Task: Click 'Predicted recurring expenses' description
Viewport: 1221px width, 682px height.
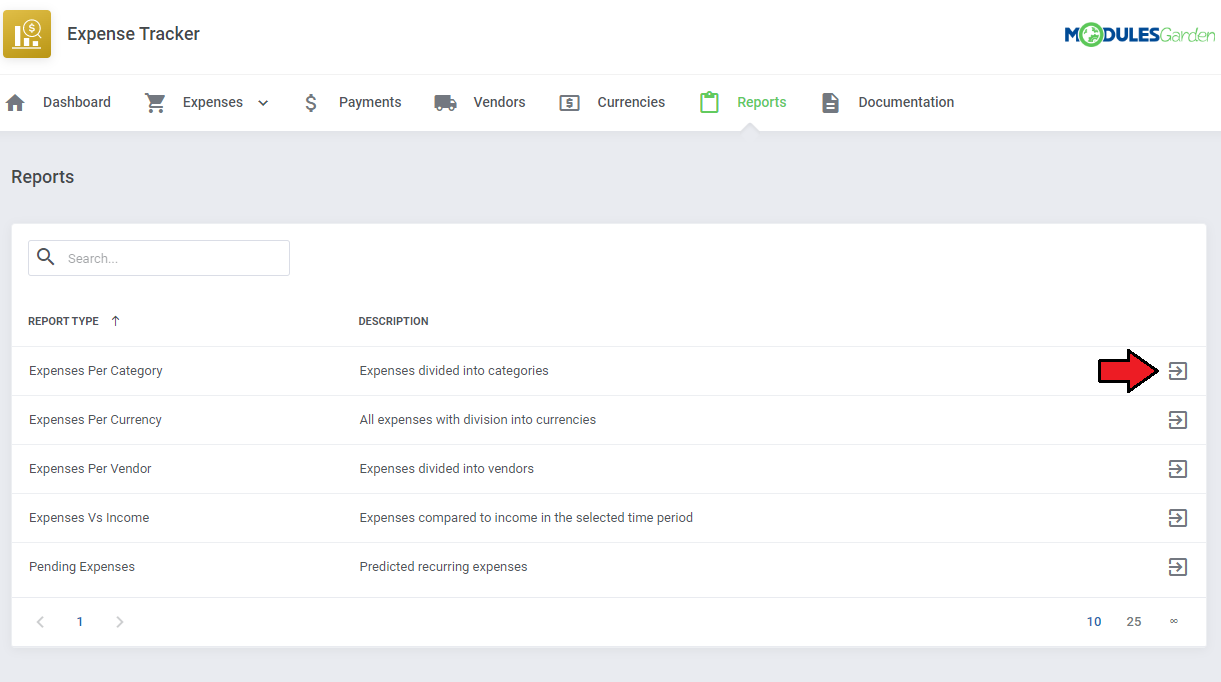Action: [x=443, y=567]
